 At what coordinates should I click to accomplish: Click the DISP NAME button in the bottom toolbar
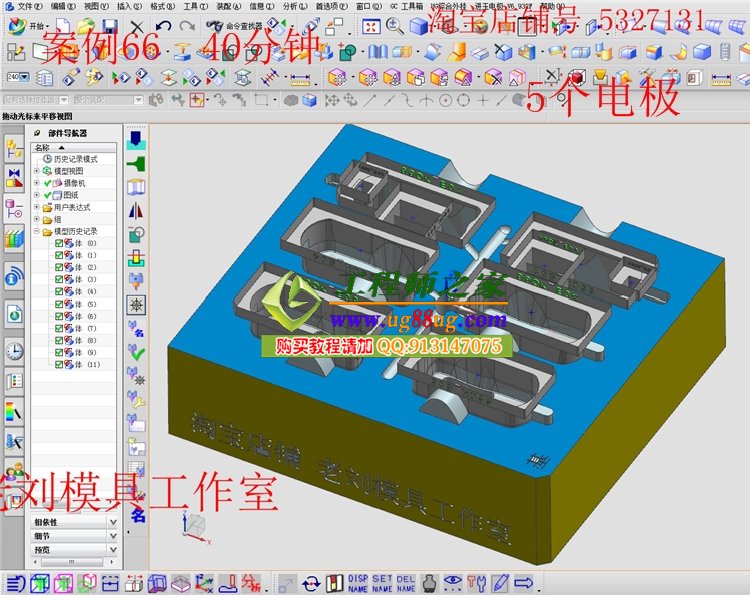(358, 583)
